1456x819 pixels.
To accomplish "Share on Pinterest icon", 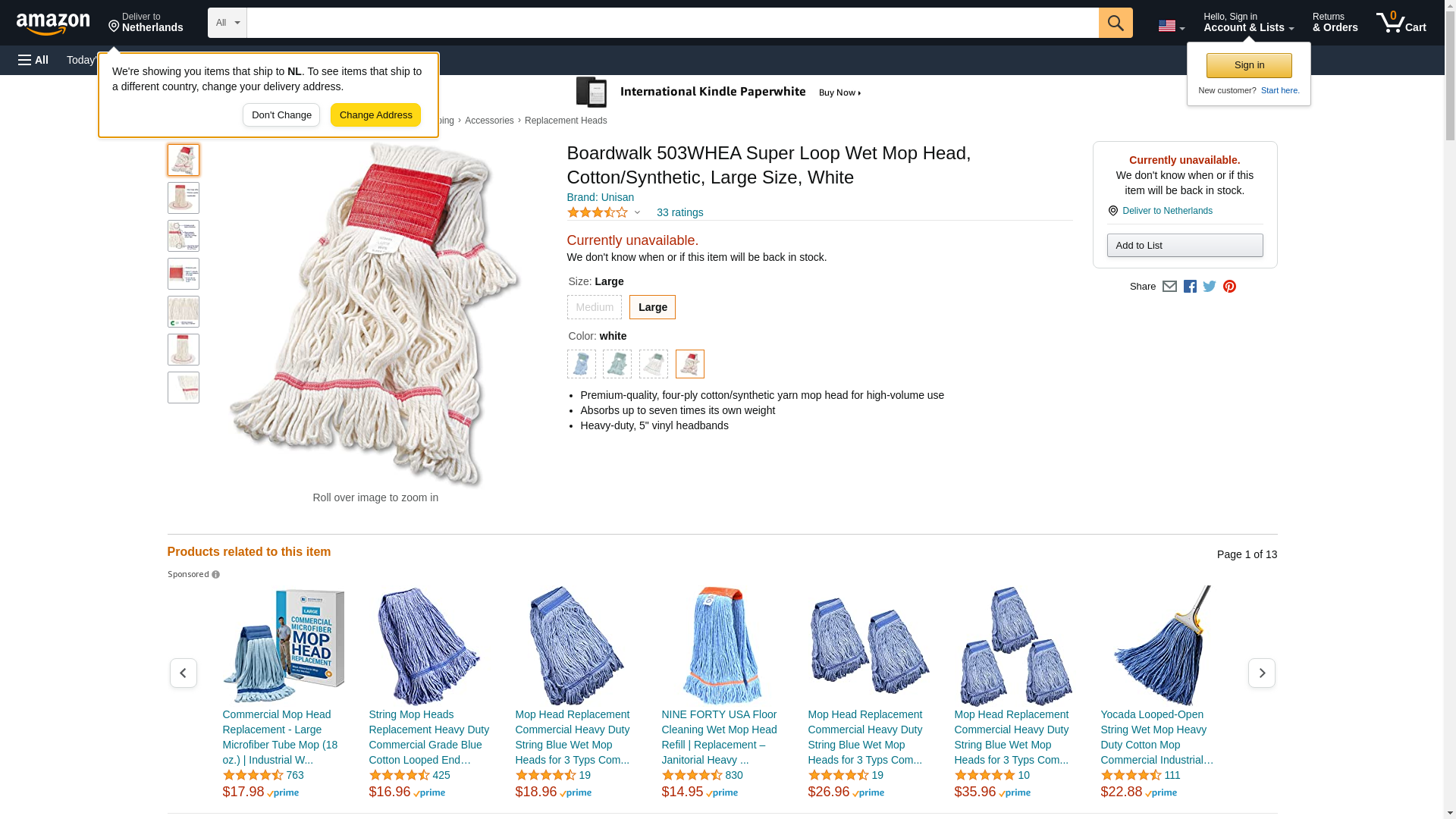I will [1229, 287].
